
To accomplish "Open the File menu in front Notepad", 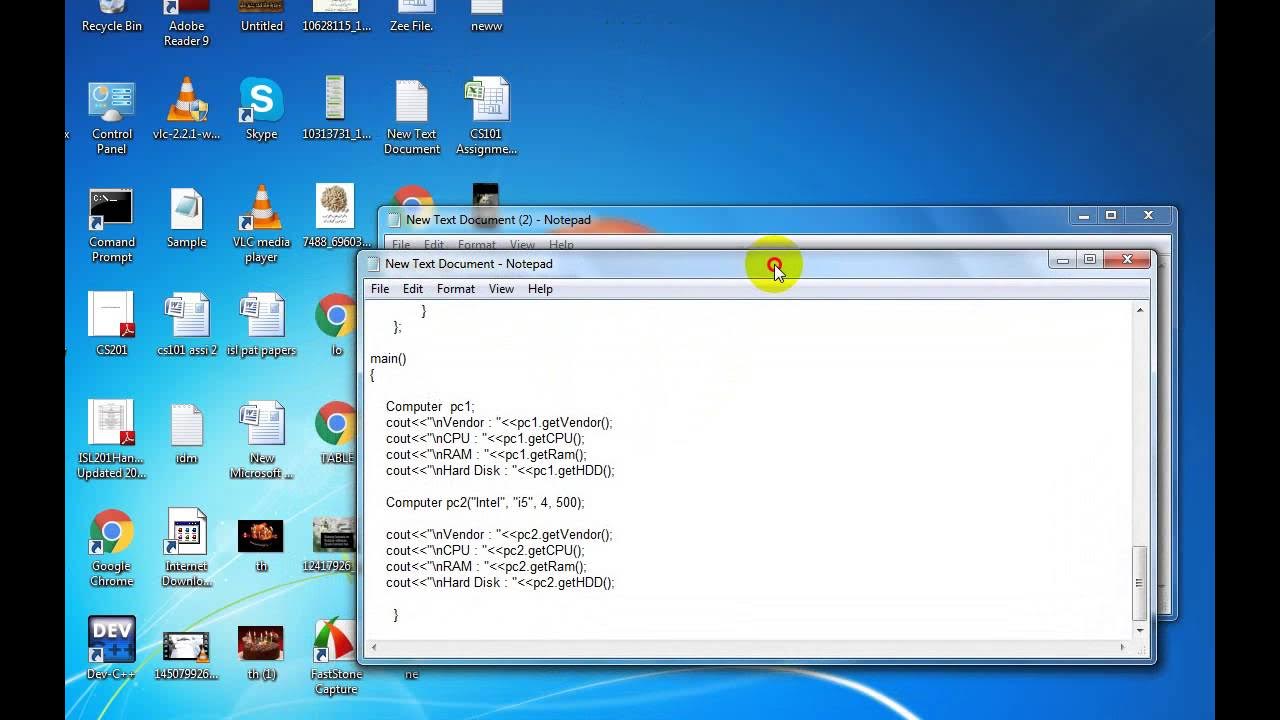I will pos(380,289).
